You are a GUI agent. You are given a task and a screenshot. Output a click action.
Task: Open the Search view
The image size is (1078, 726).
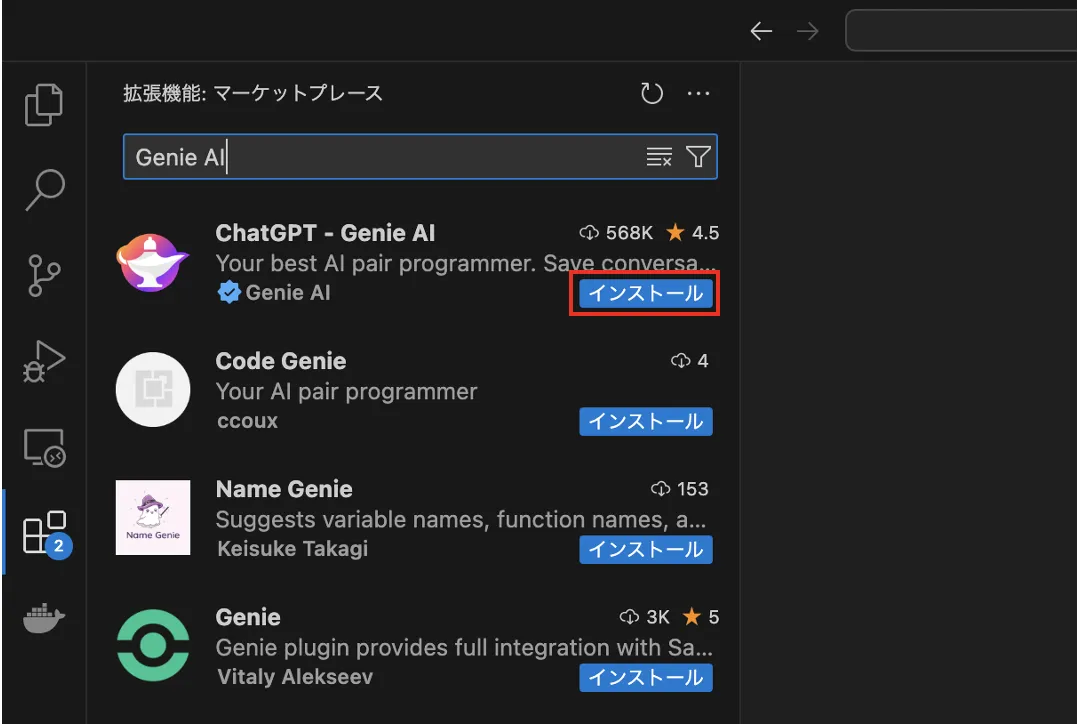coord(44,189)
